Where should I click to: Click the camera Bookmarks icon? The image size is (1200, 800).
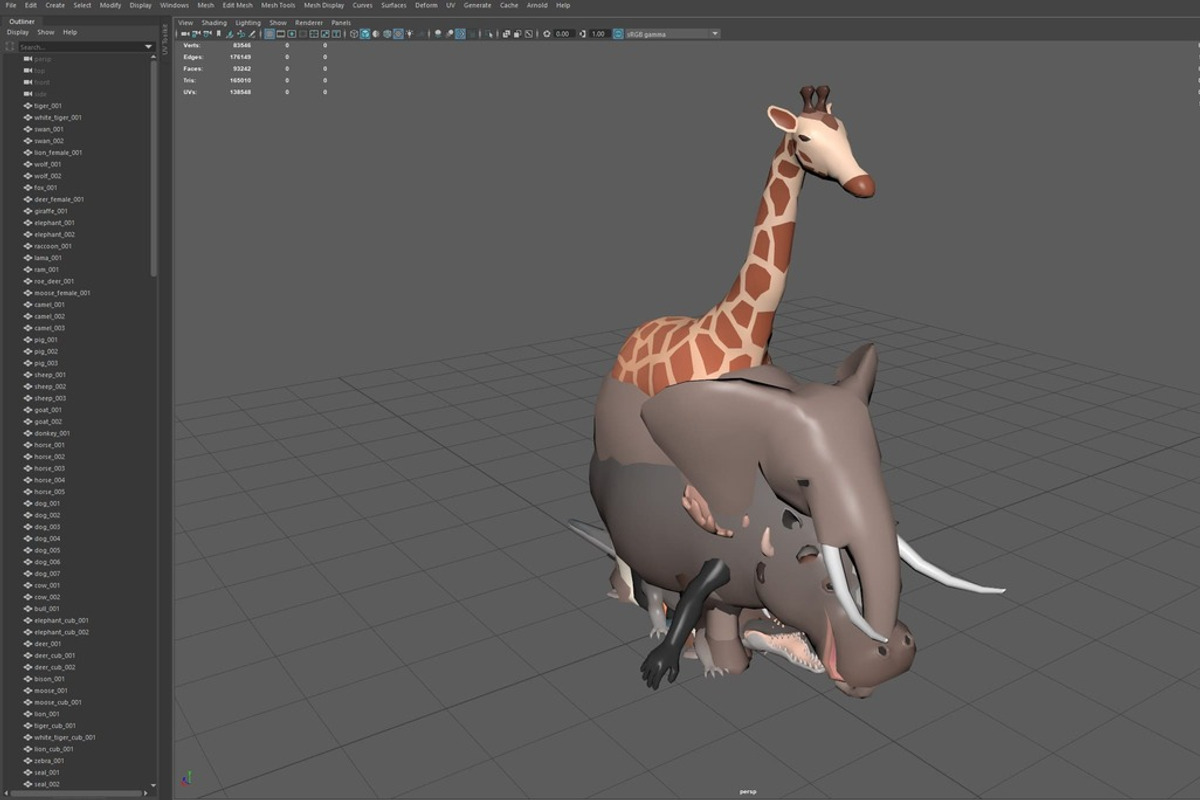(x=218, y=34)
